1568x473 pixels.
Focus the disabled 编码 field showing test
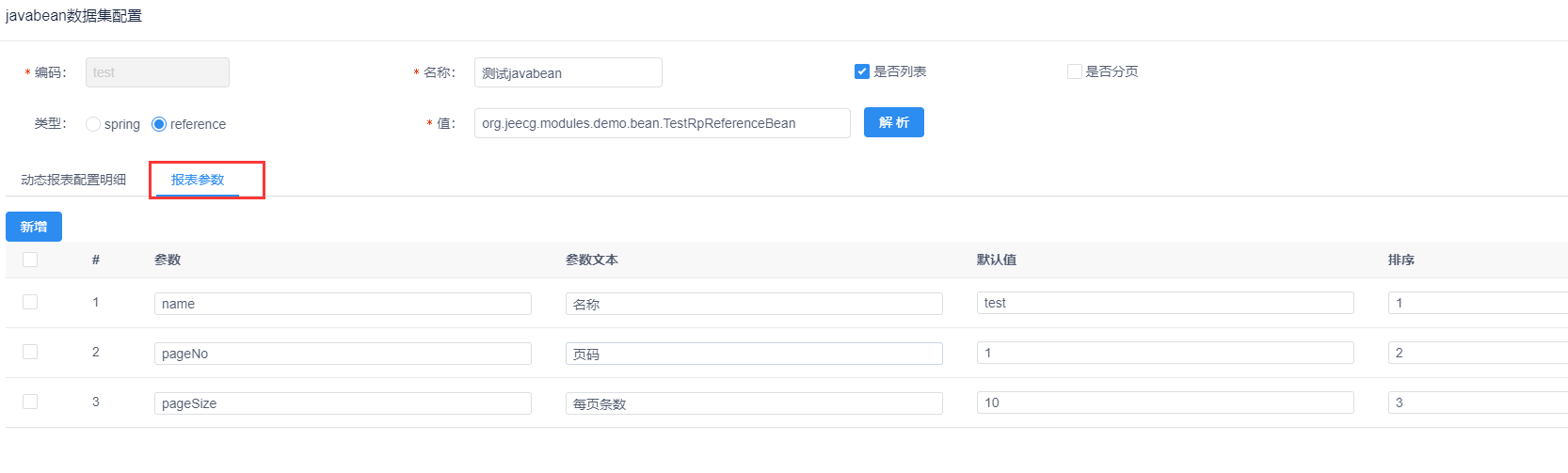(157, 72)
